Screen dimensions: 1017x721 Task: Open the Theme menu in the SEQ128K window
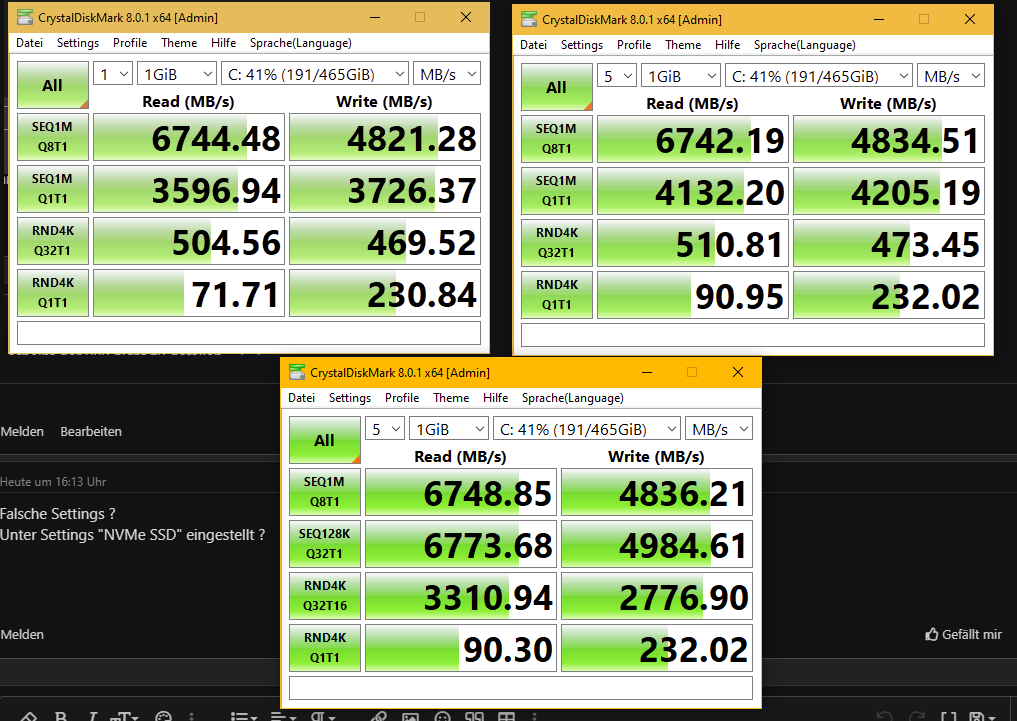451,397
